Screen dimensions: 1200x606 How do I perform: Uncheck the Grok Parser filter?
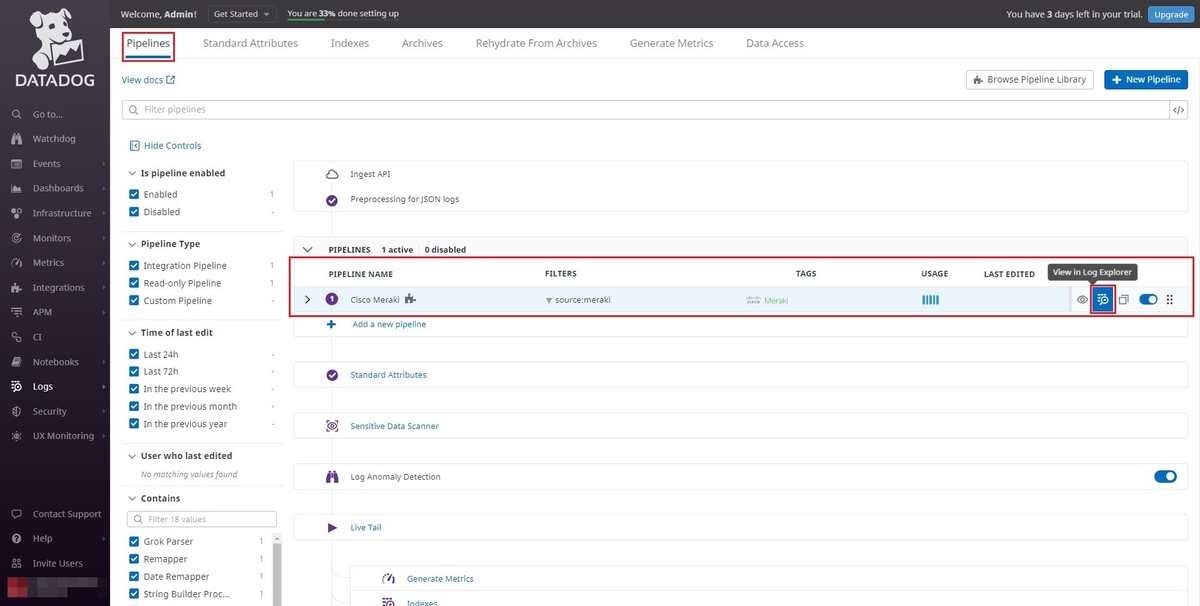133,541
